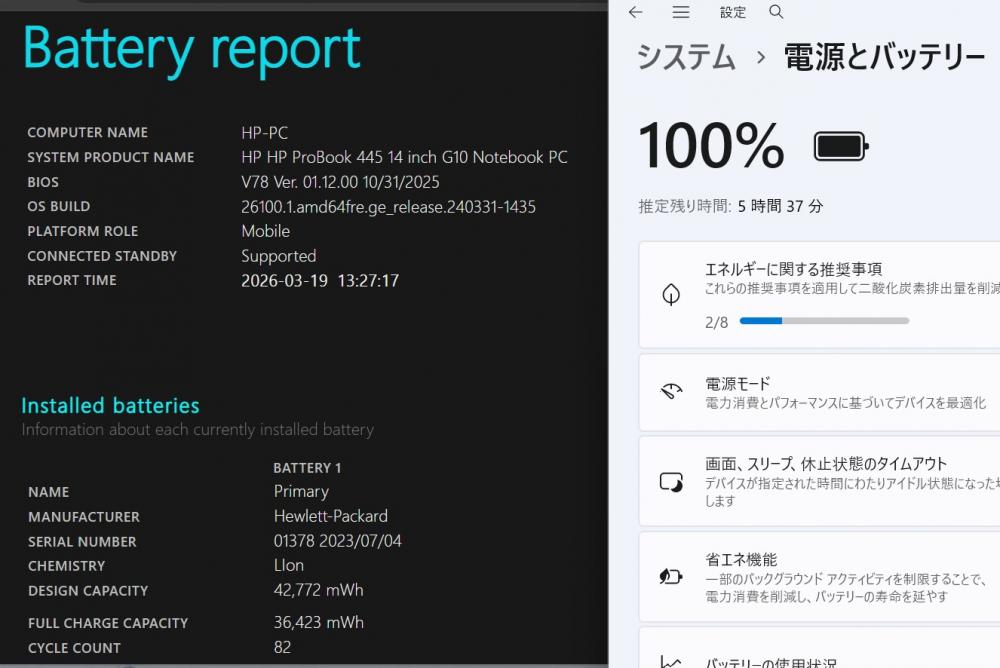Click the report time 2026-03-19 13:27:17
Screen dimensions: 1000x668
320,281
